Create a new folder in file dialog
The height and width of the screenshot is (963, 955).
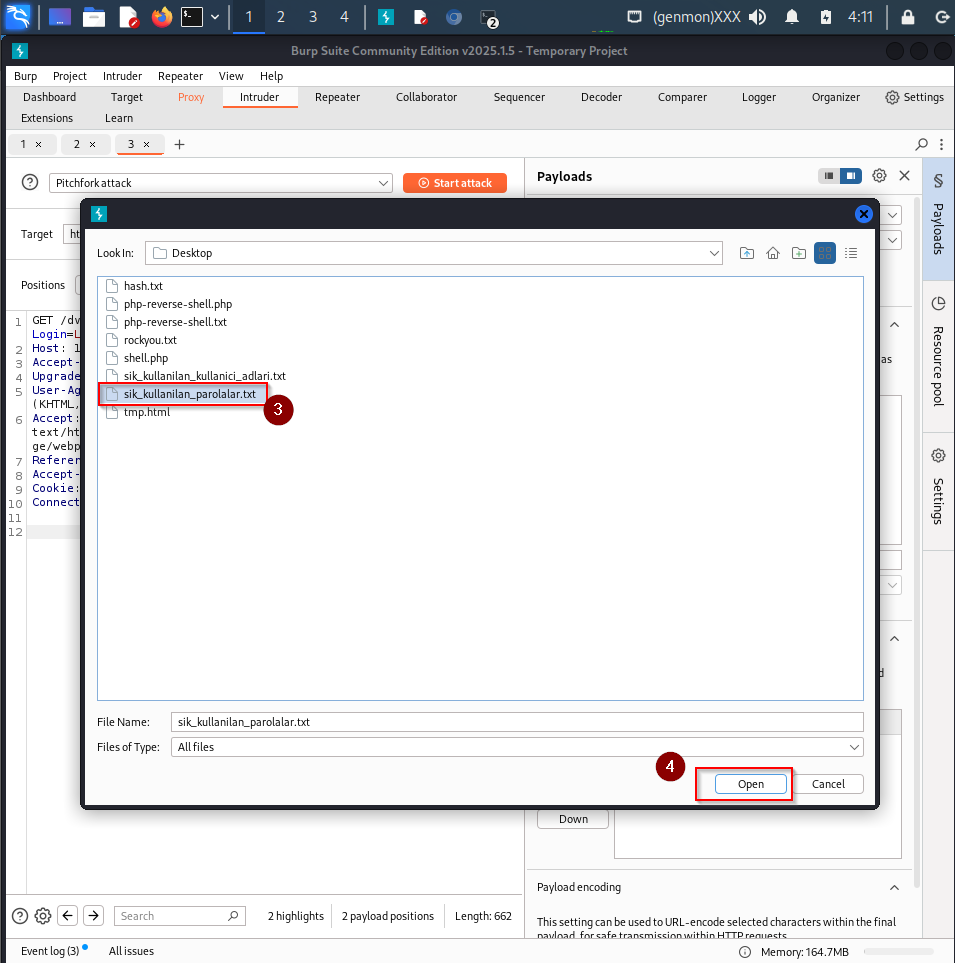click(x=798, y=253)
